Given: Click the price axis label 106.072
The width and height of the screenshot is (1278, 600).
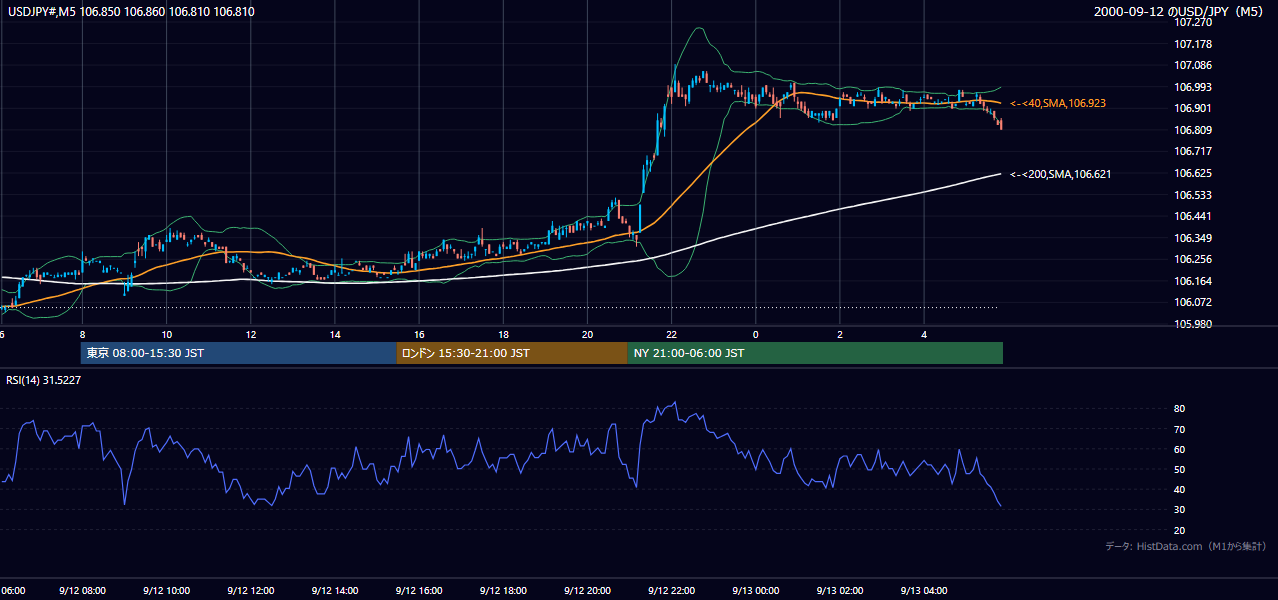Looking at the screenshot, I should coord(1194,302).
